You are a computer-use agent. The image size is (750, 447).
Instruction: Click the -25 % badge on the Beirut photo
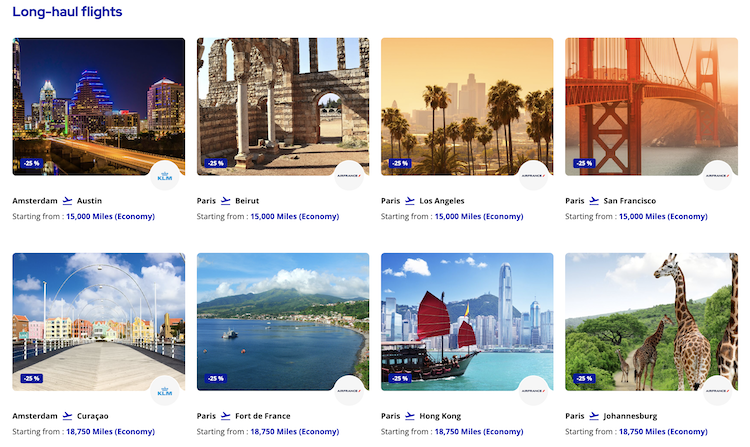216,164
